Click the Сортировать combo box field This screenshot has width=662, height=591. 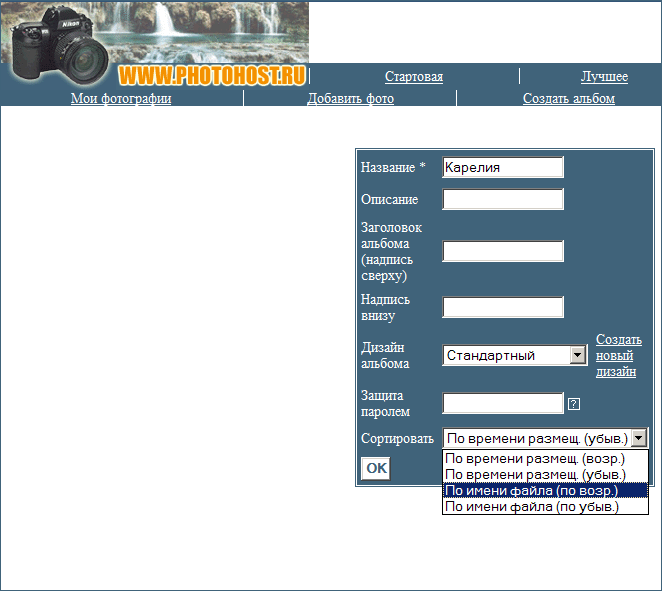coord(545,438)
